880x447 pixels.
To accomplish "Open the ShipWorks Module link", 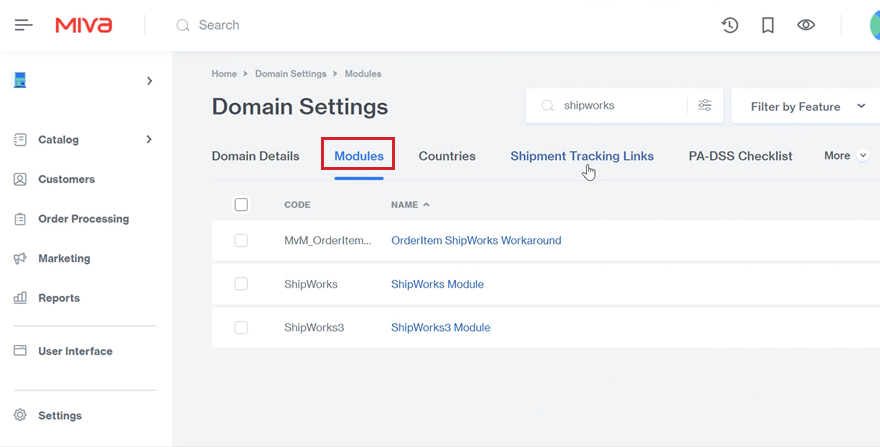I will tap(437, 284).
